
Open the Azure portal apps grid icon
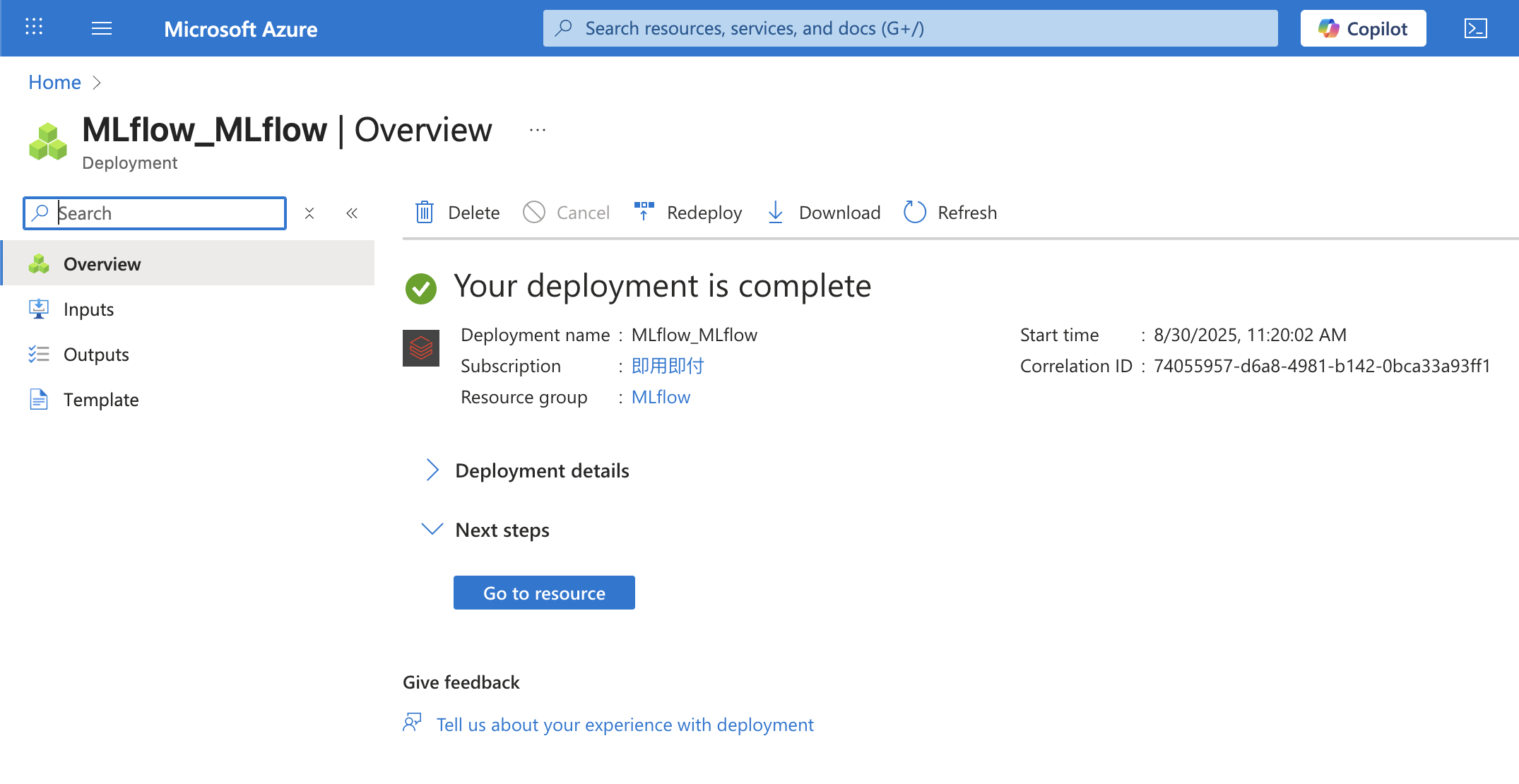34,28
